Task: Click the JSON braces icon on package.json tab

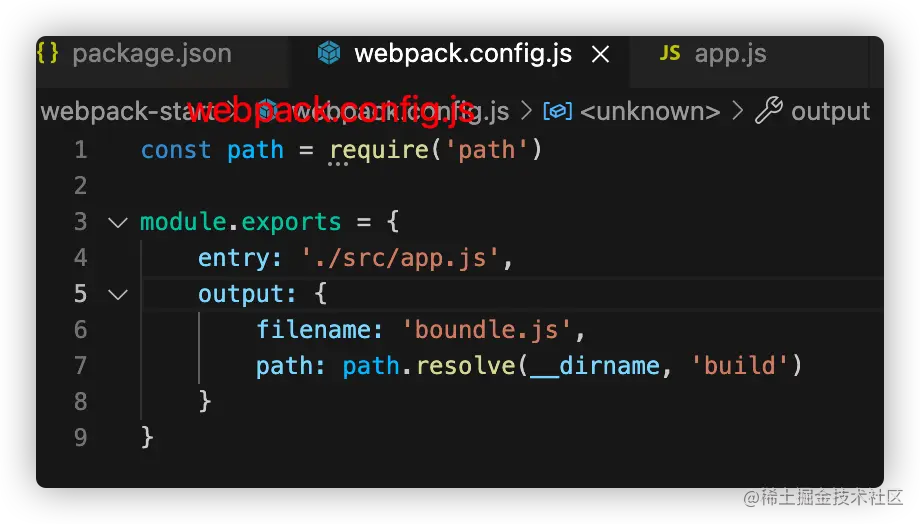Action: pos(48,53)
